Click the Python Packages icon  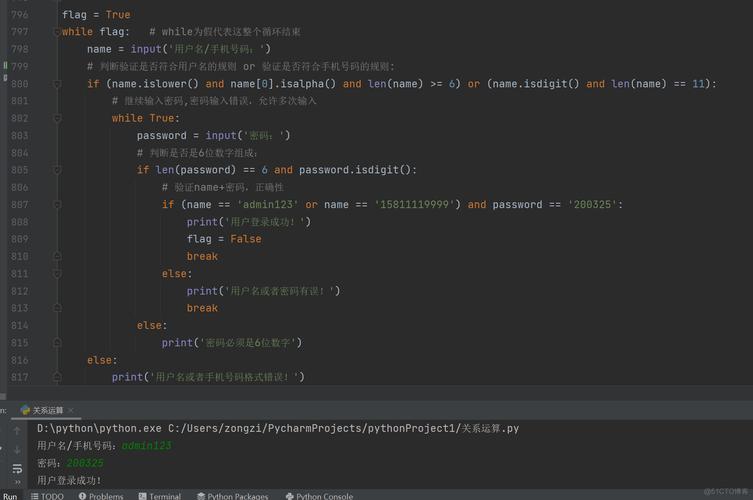coord(201,496)
